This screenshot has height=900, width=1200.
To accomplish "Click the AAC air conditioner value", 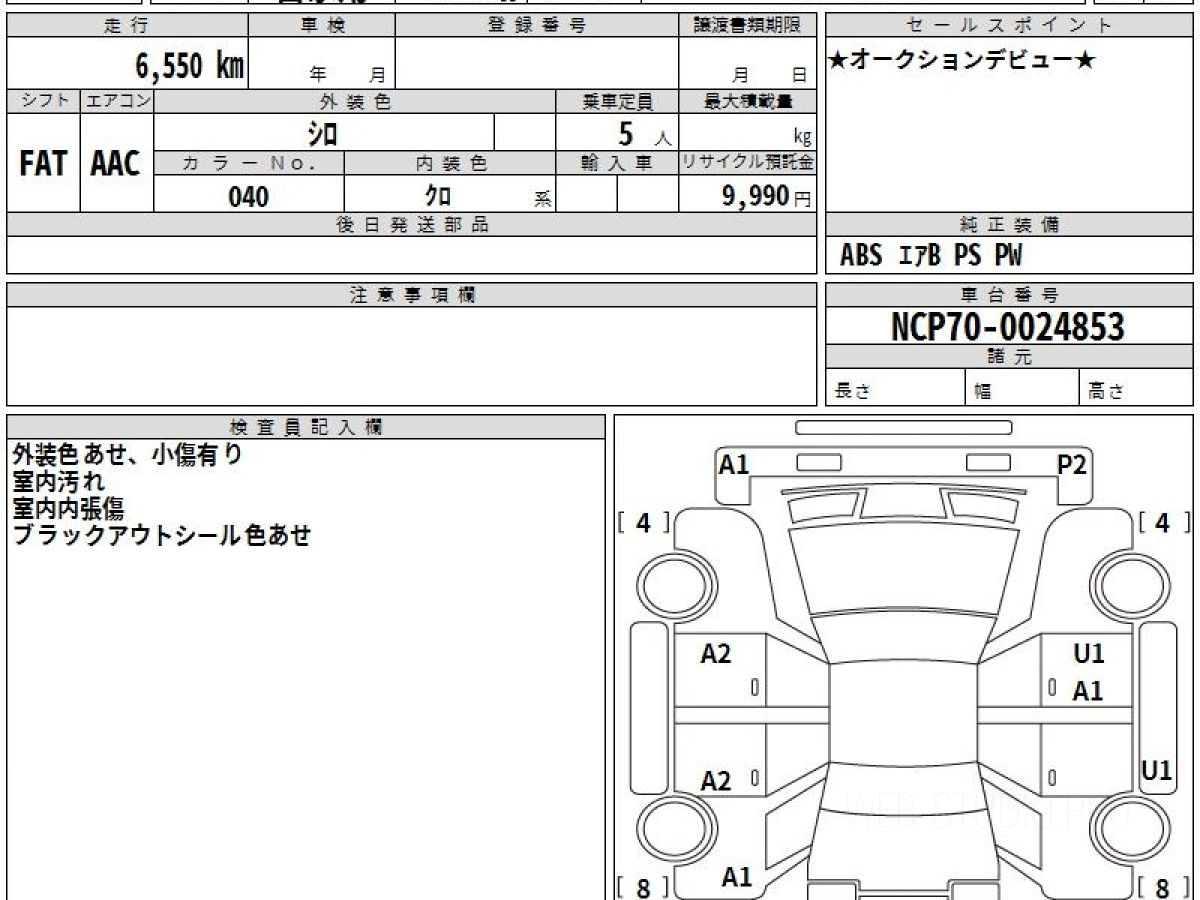I will 116,163.
